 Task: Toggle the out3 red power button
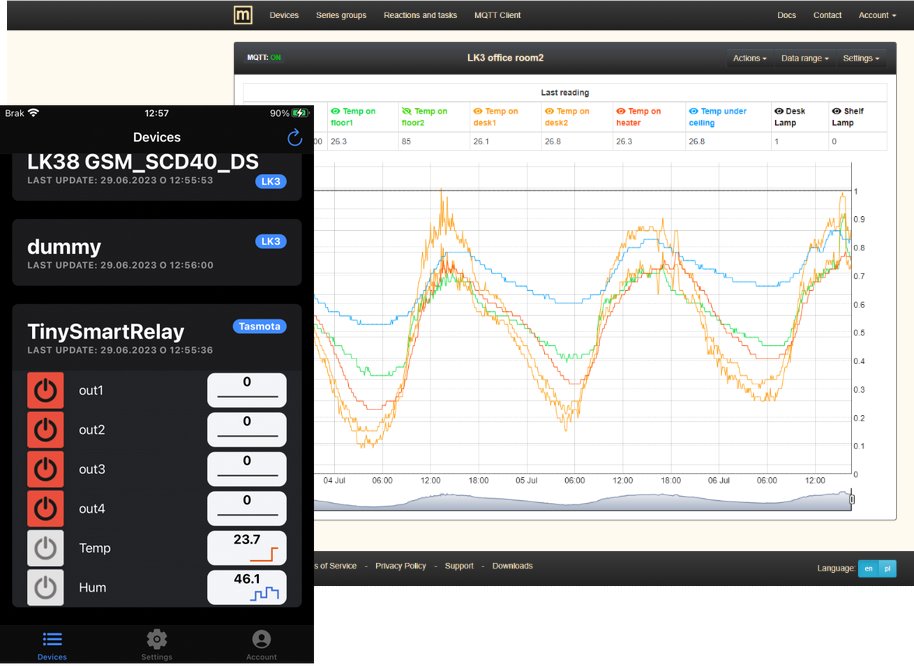coord(45,469)
